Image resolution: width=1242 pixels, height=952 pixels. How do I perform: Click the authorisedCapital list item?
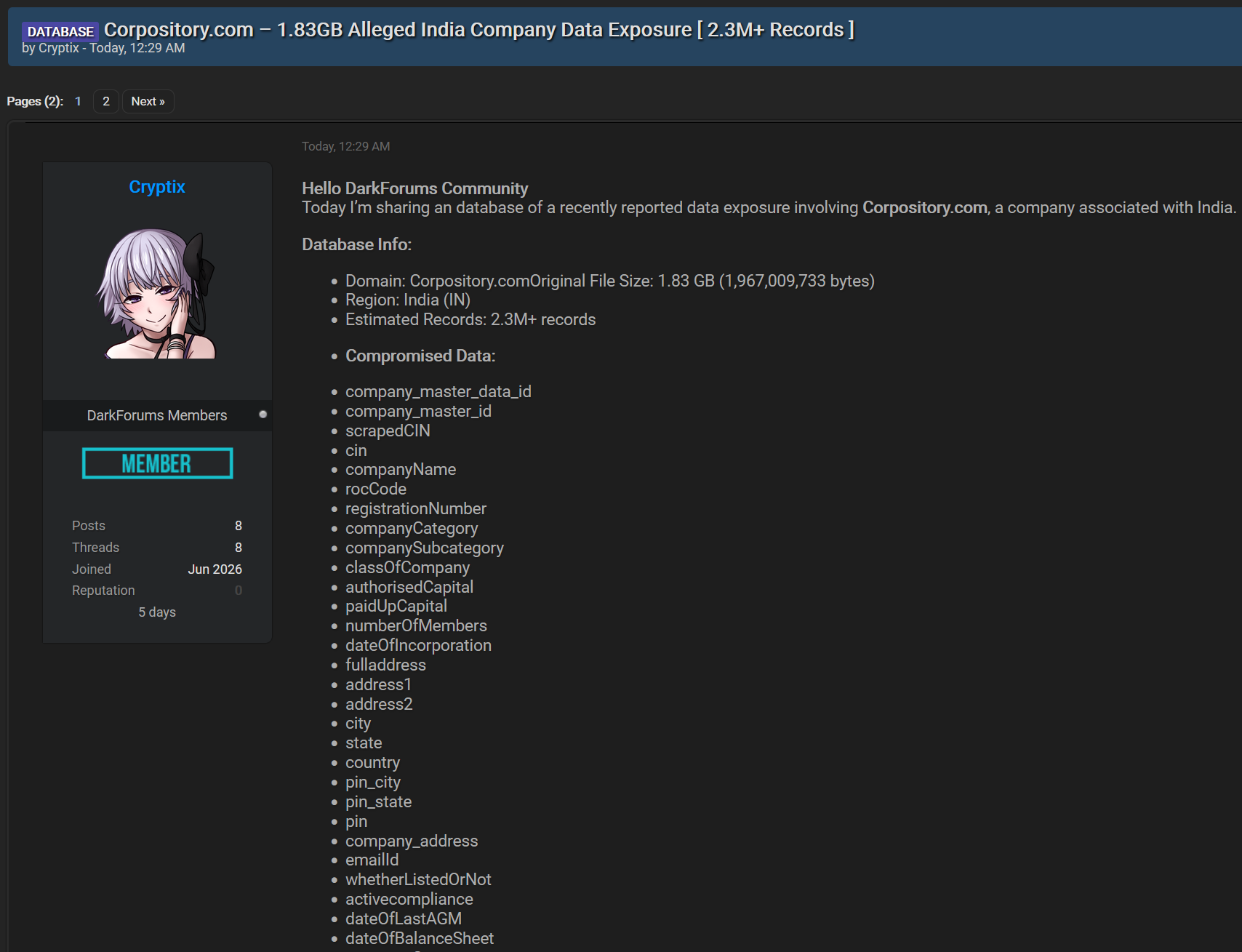pos(409,588)
